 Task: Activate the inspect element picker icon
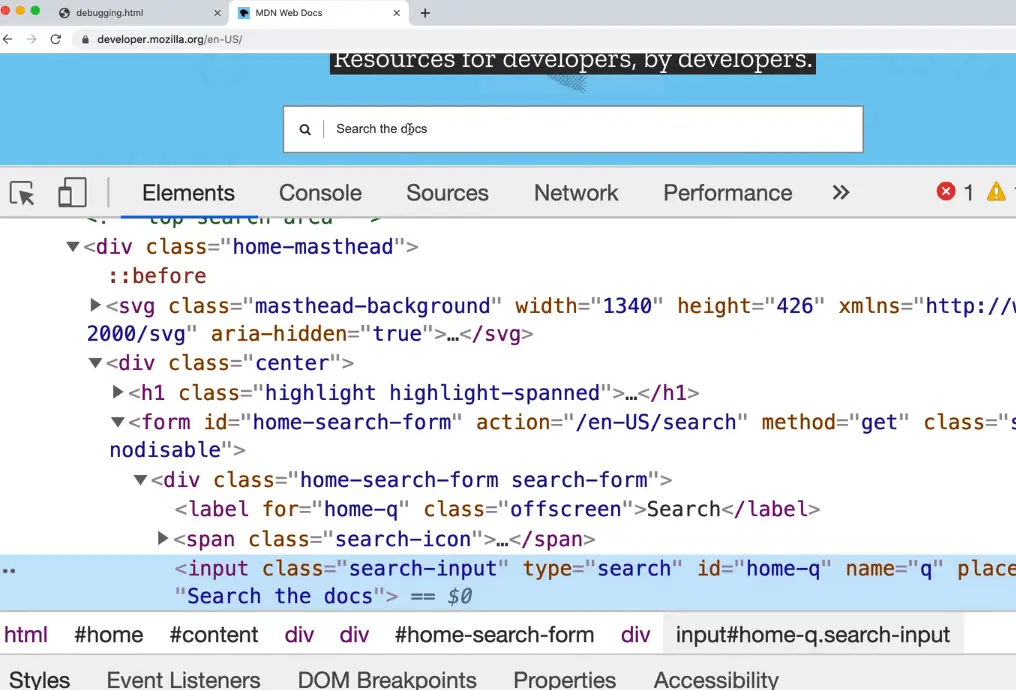tap(22, 193)
